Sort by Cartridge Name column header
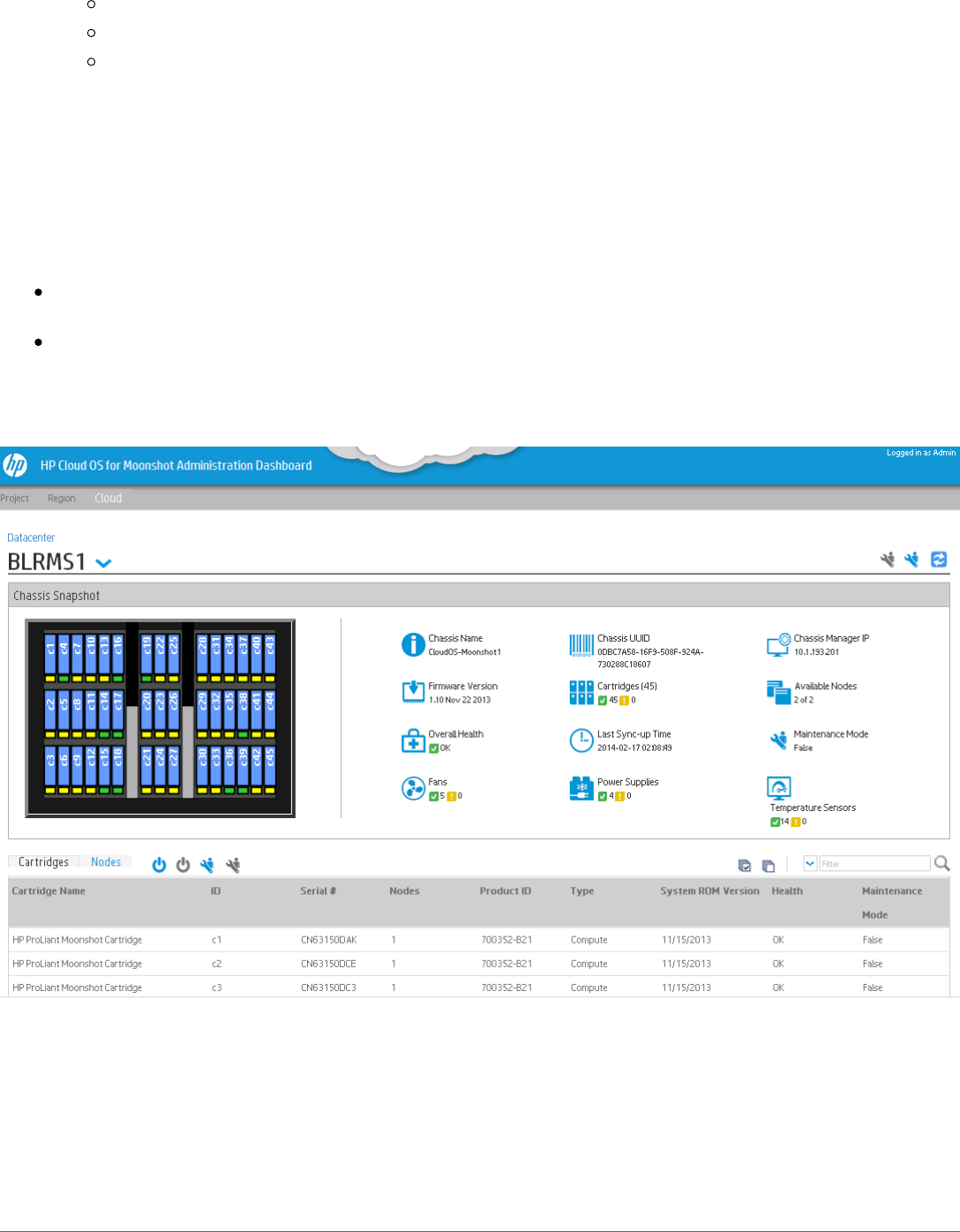 [x=49, y=891]
